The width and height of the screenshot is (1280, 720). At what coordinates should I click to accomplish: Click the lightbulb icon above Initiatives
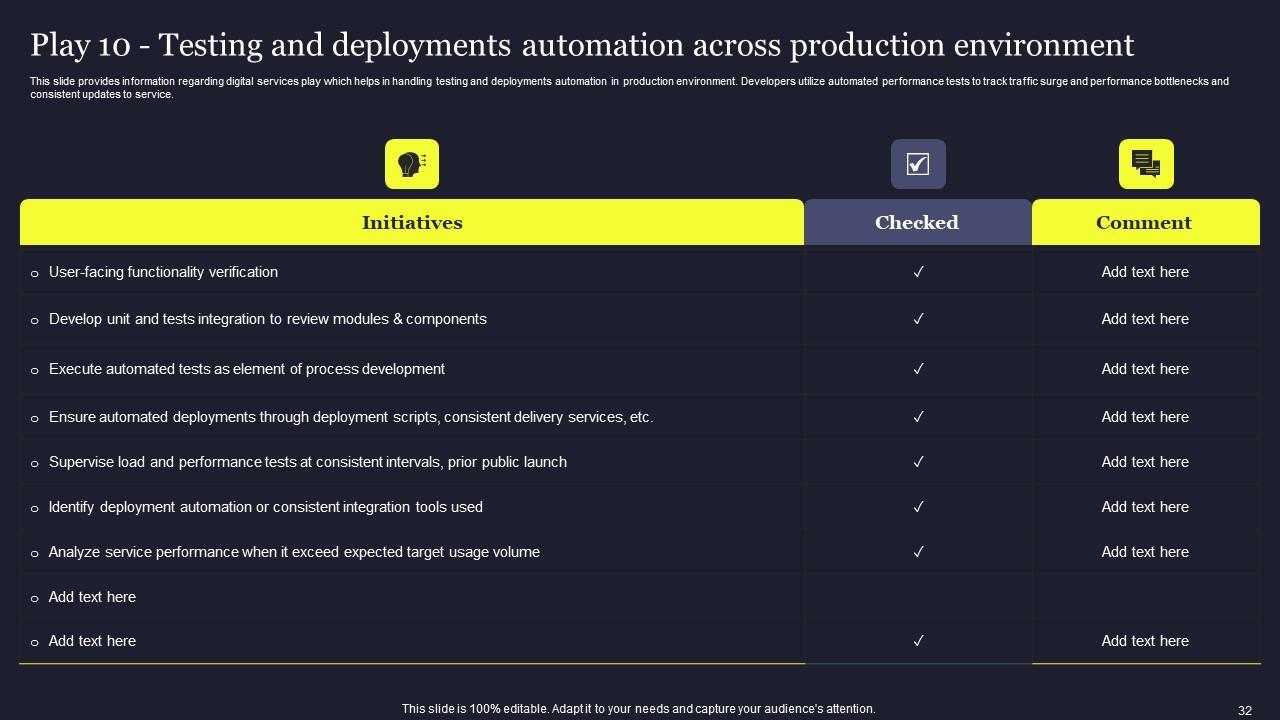[x=412, y=164]
